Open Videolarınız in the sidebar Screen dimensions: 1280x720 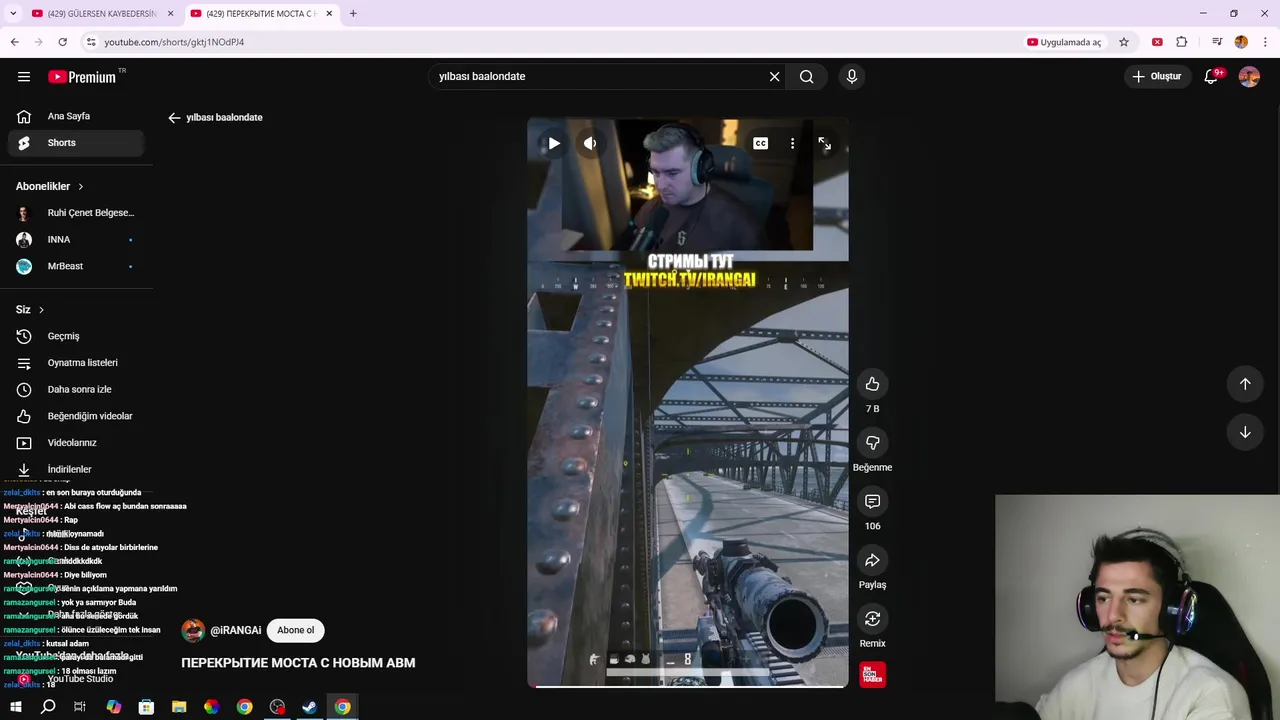pos(76,443)
